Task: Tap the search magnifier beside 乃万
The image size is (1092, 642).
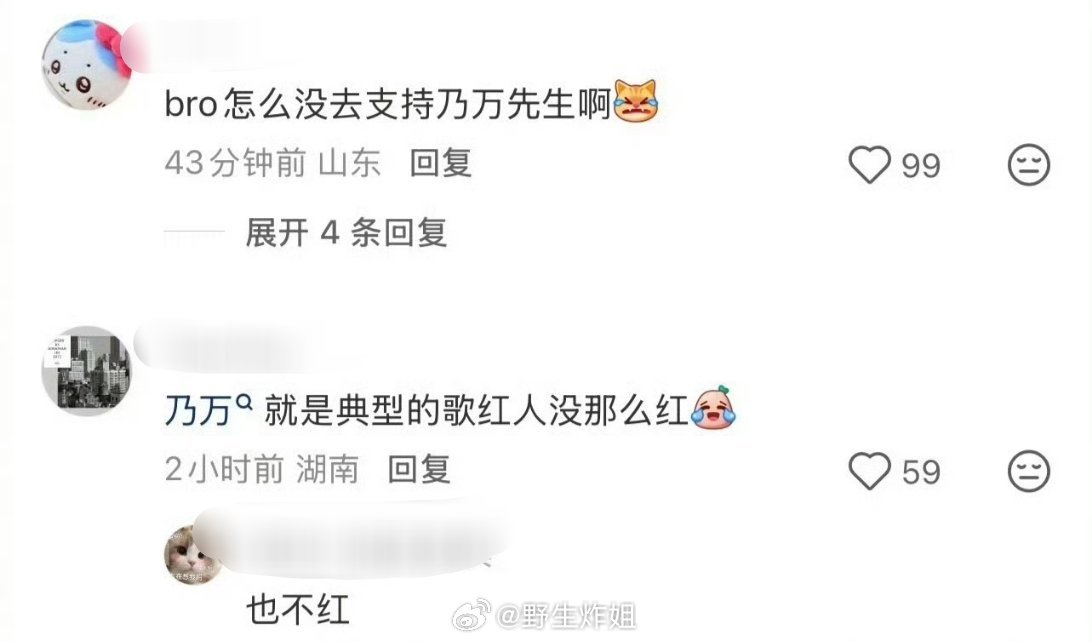Action: pos(244,402)
